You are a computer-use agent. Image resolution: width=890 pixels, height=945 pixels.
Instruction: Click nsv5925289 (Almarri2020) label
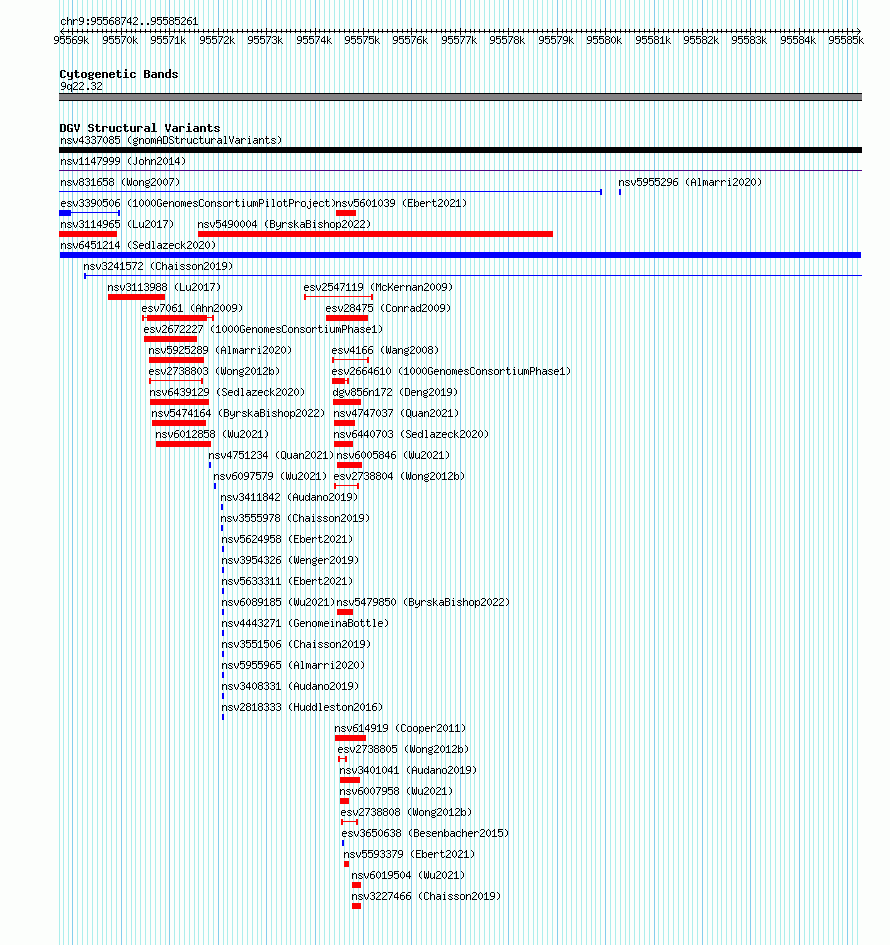220,351
